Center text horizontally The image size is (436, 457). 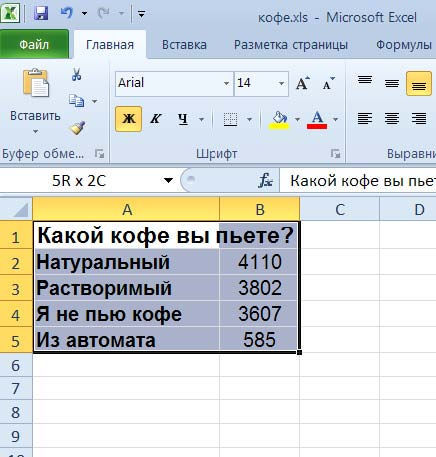point(392,118)
